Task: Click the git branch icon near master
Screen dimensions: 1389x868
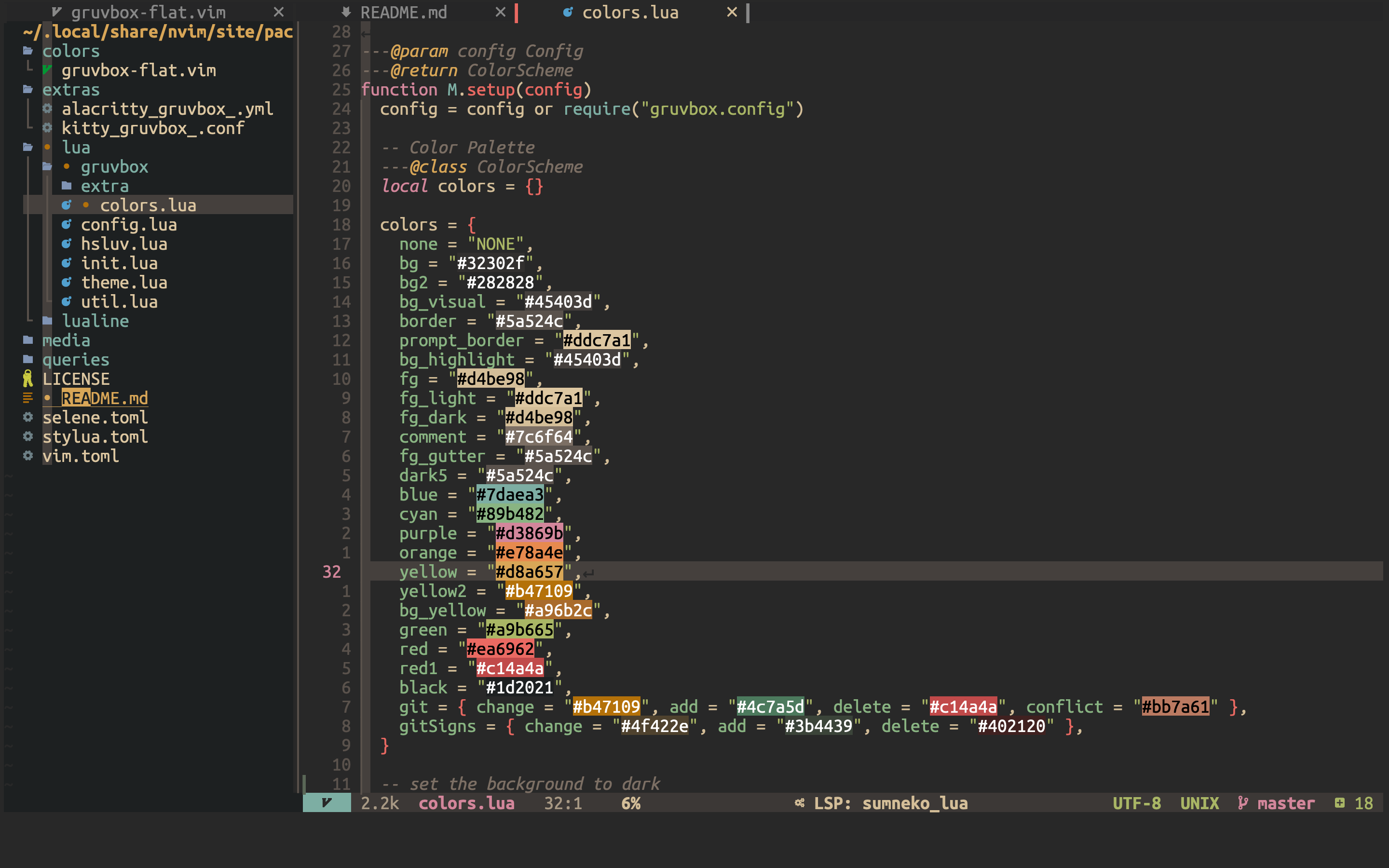Action: 1243,803
